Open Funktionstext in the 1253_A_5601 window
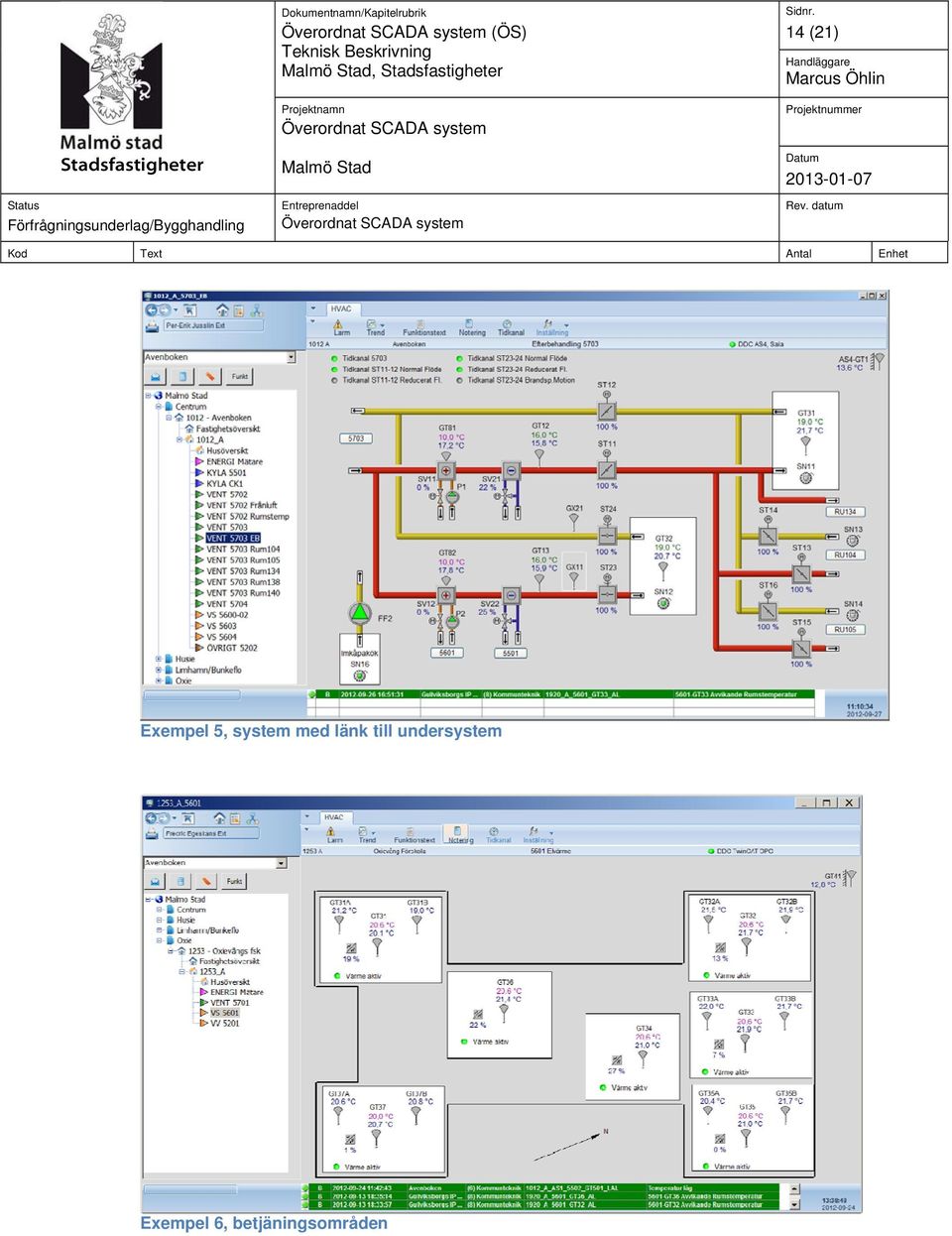952x1236 pixels. click(415, 834)
